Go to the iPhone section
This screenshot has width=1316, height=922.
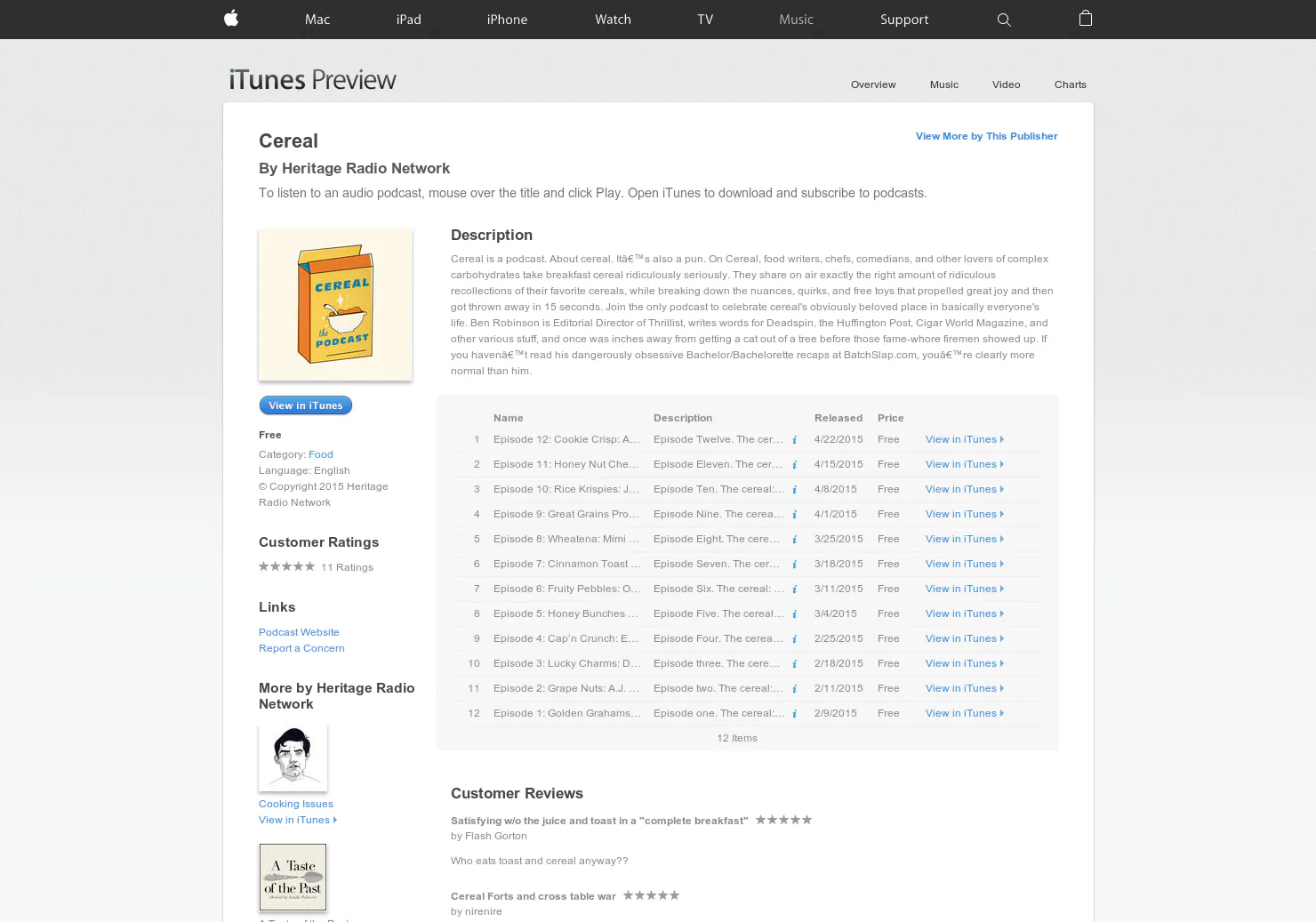coord(507,20)
